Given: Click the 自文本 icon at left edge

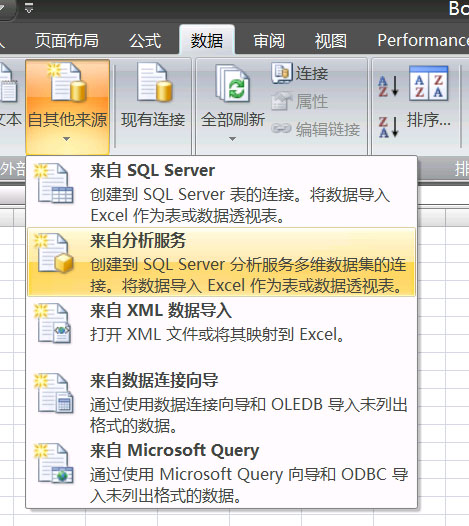Looking at the screenshot, I should [8, 83].
